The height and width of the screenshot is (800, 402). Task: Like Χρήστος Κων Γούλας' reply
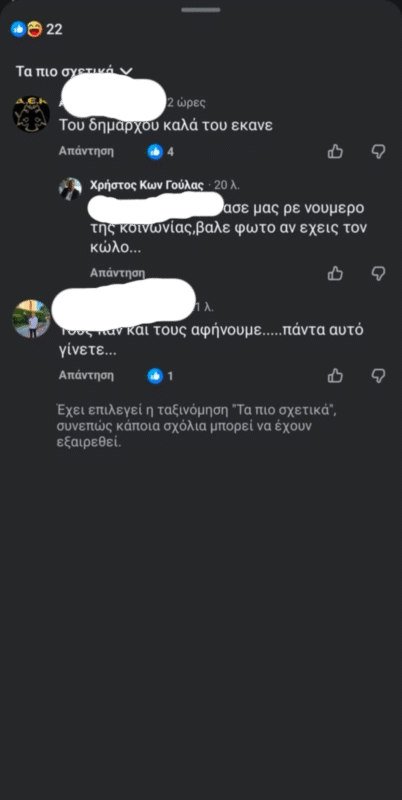pos(335,273)
